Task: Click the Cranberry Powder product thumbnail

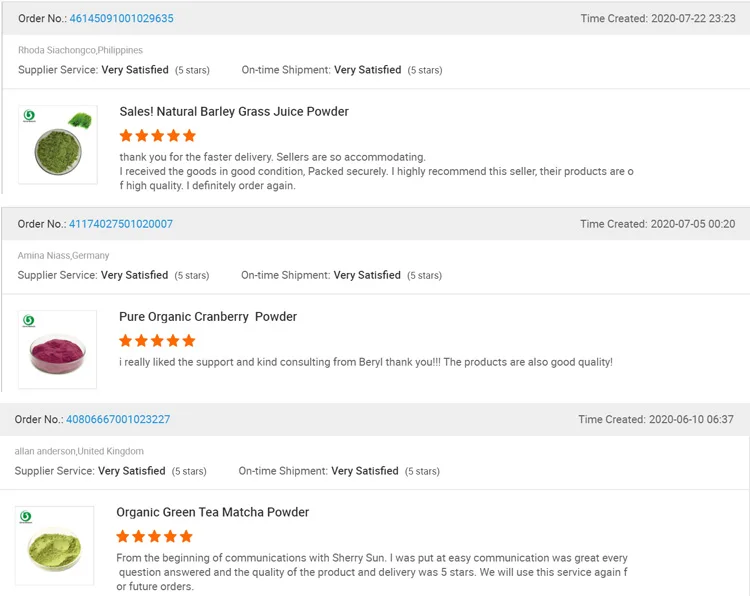Action: (x=57, y=350)
